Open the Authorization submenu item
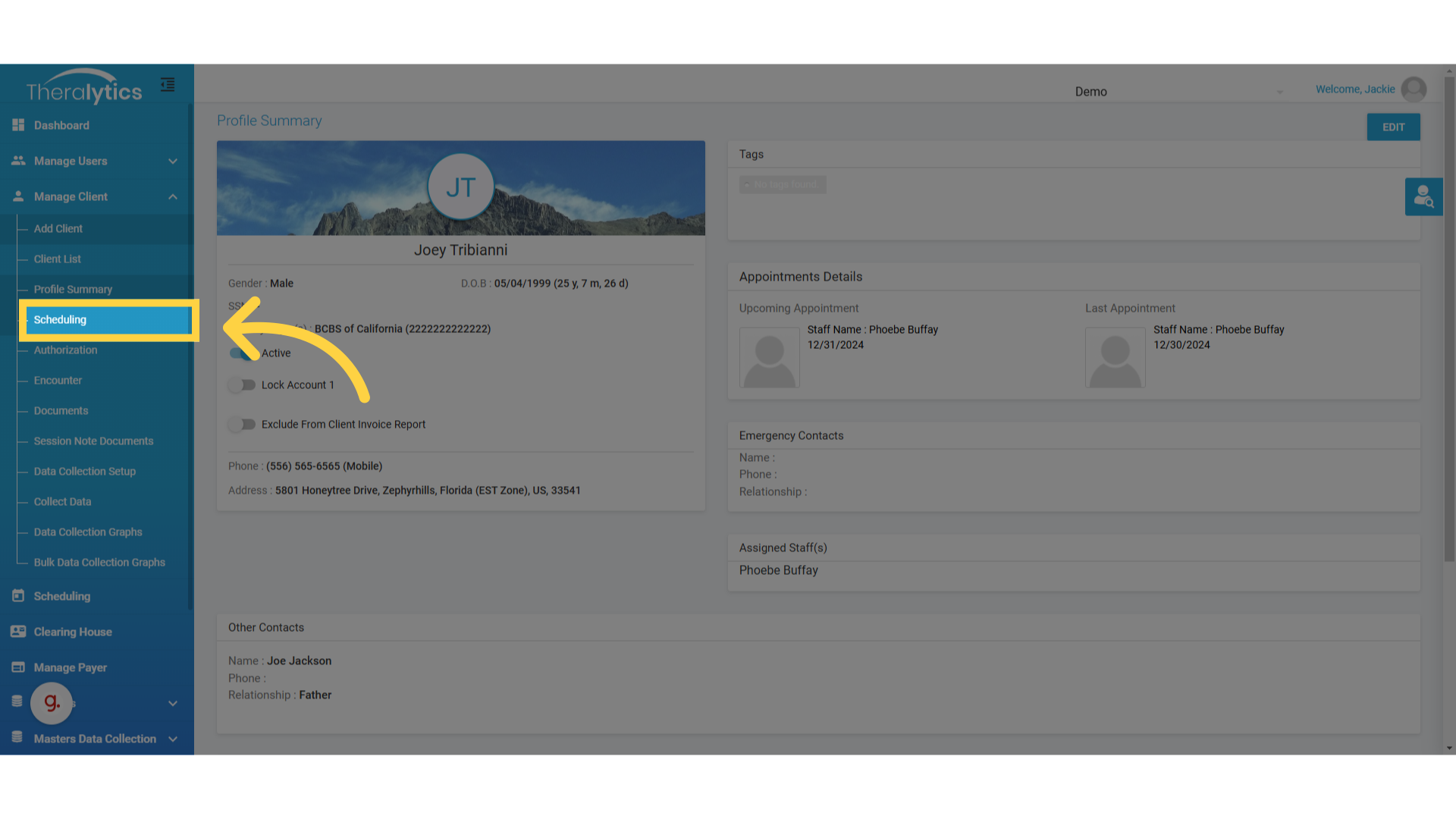Screen dimensions: 1456x819 point(65,350)
